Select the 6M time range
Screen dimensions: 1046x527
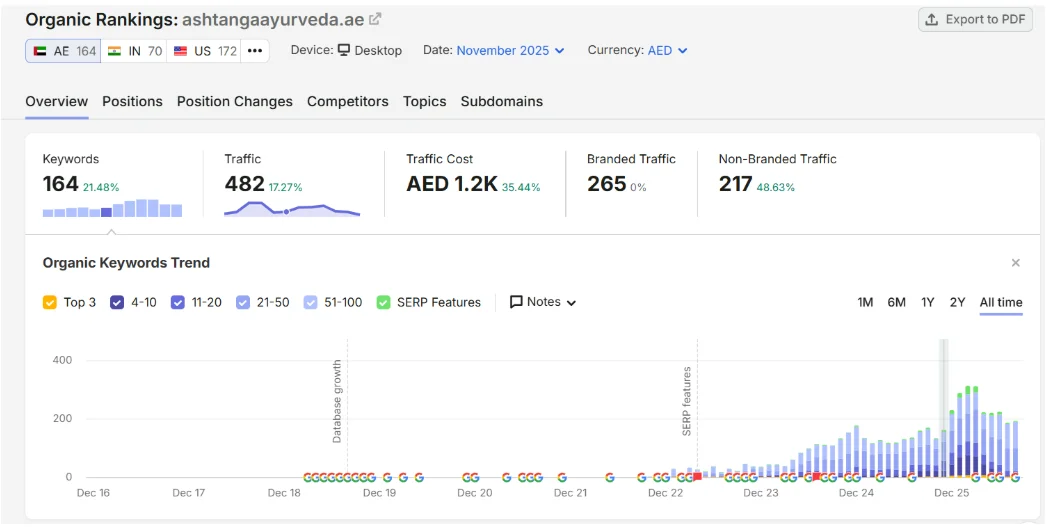tap(896, 302)
